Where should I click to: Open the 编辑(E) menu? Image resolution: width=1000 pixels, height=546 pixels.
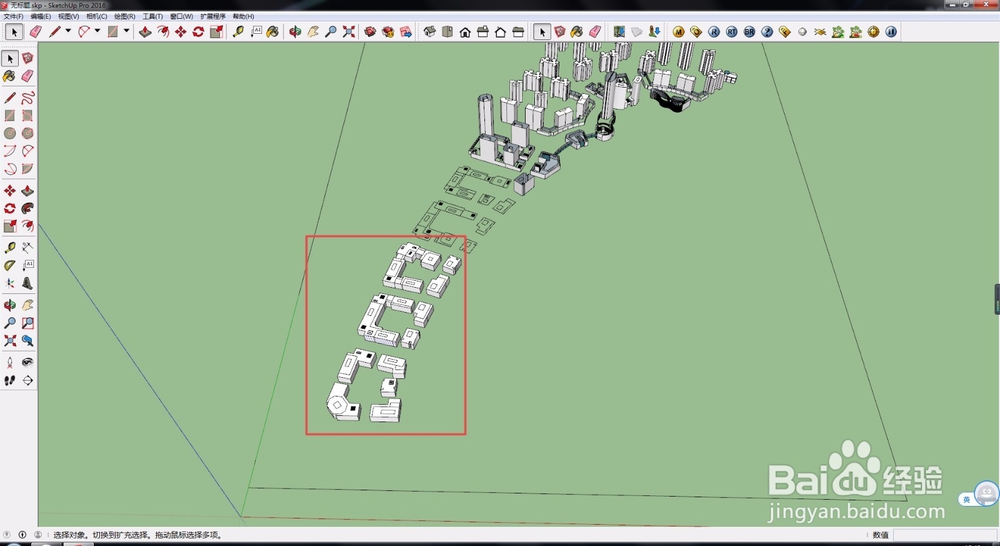(41, 16)
